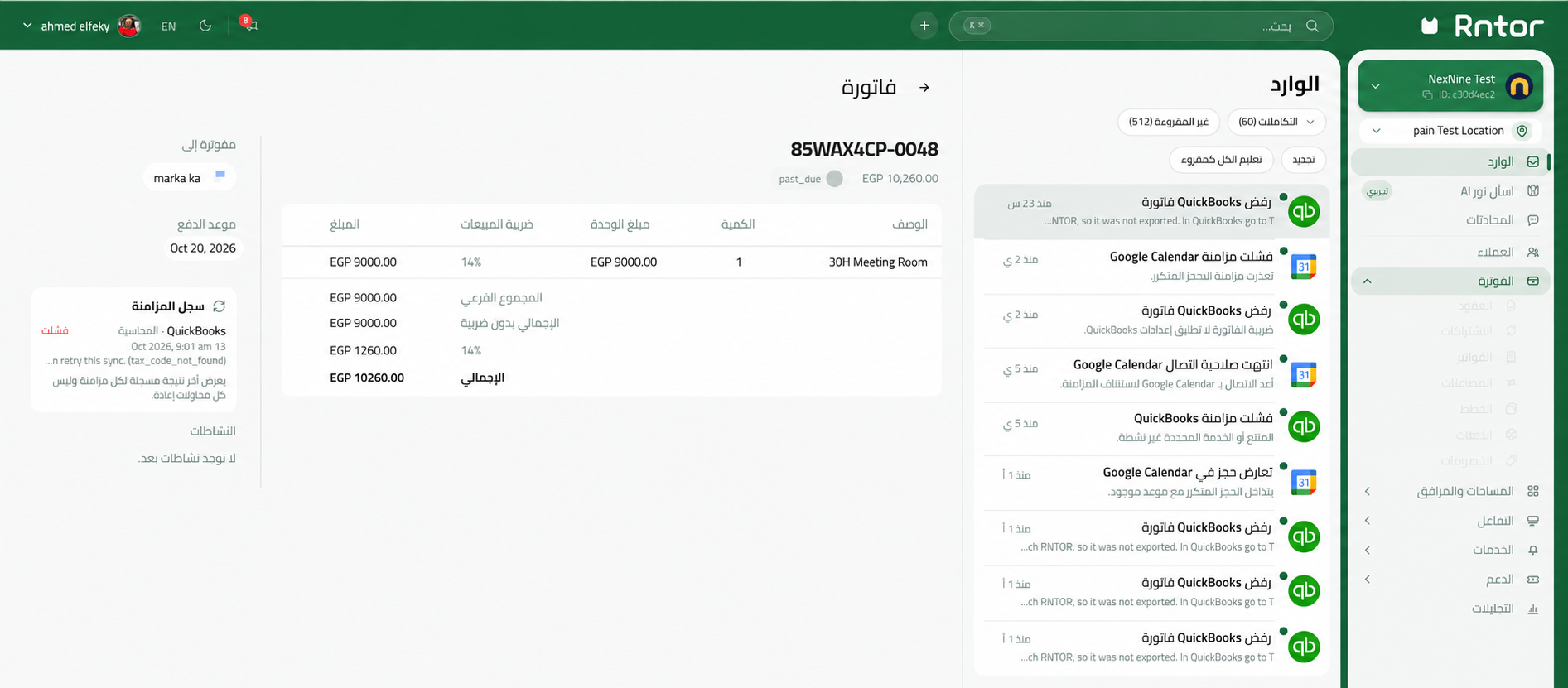Refresh سجل المزامنة with the sync icon
1568x688 pixels.
tap(220, 306)
